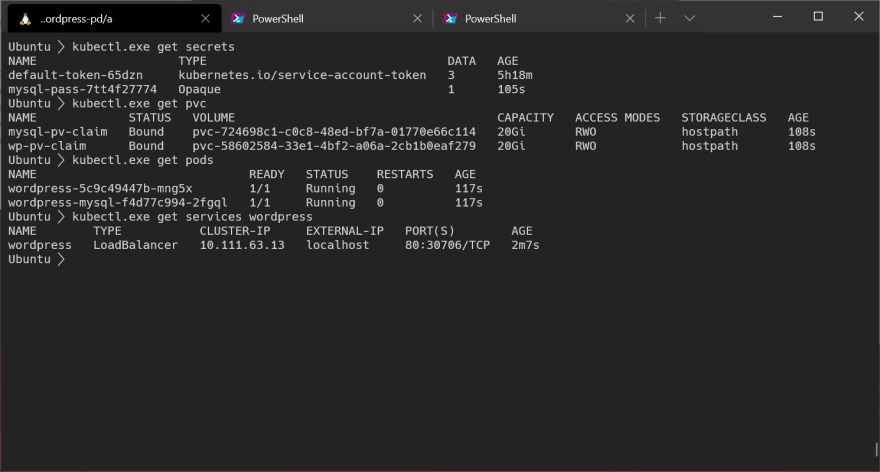Screen dimensions: 880x472
Task: Close the ..ordpress-pd/a tab
Action: click(205, 19)
